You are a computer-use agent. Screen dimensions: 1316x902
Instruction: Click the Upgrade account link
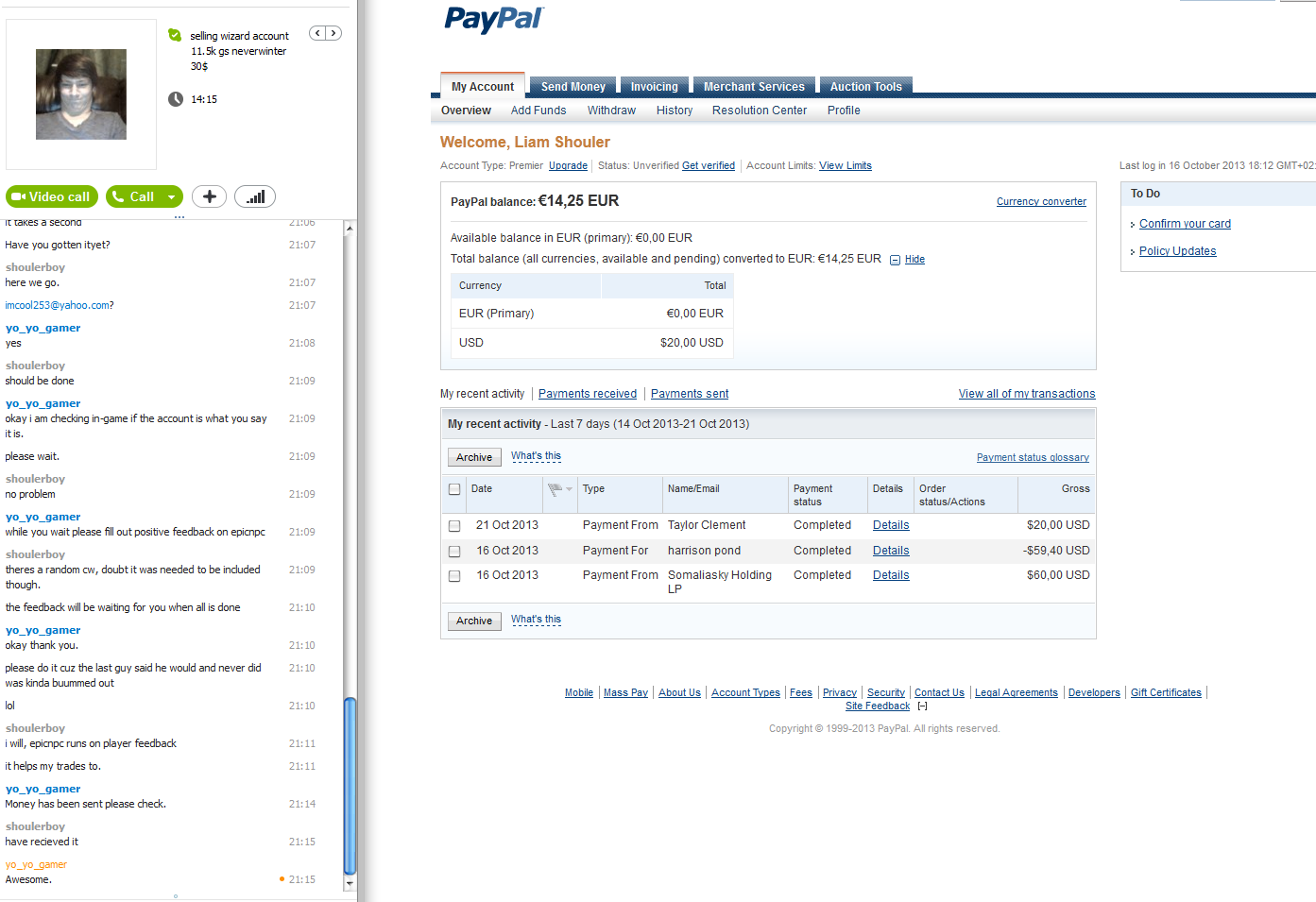pyautogui.click(x=568, y=165)
